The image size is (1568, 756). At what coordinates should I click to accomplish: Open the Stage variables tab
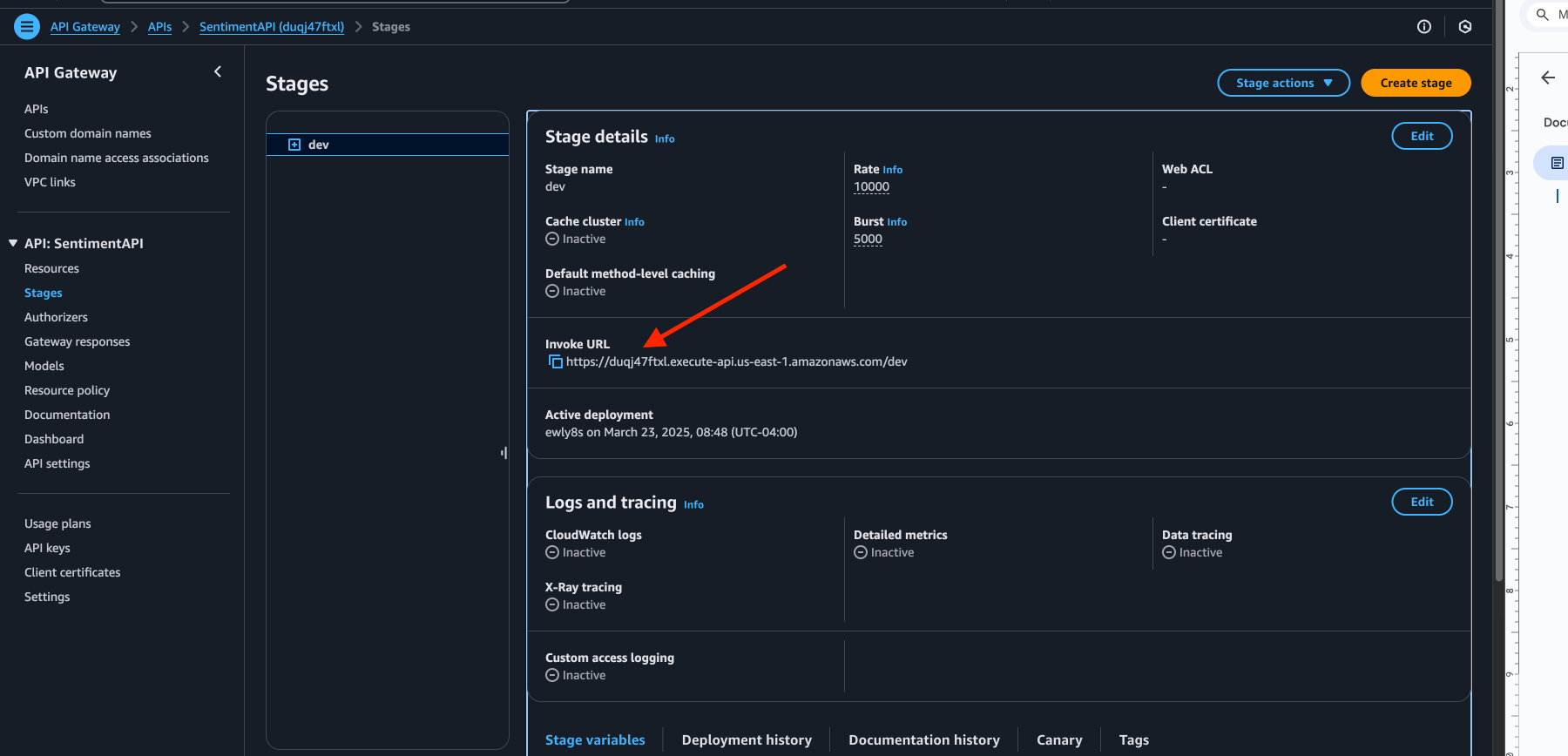pyautogui.click(x=595, y=739)
